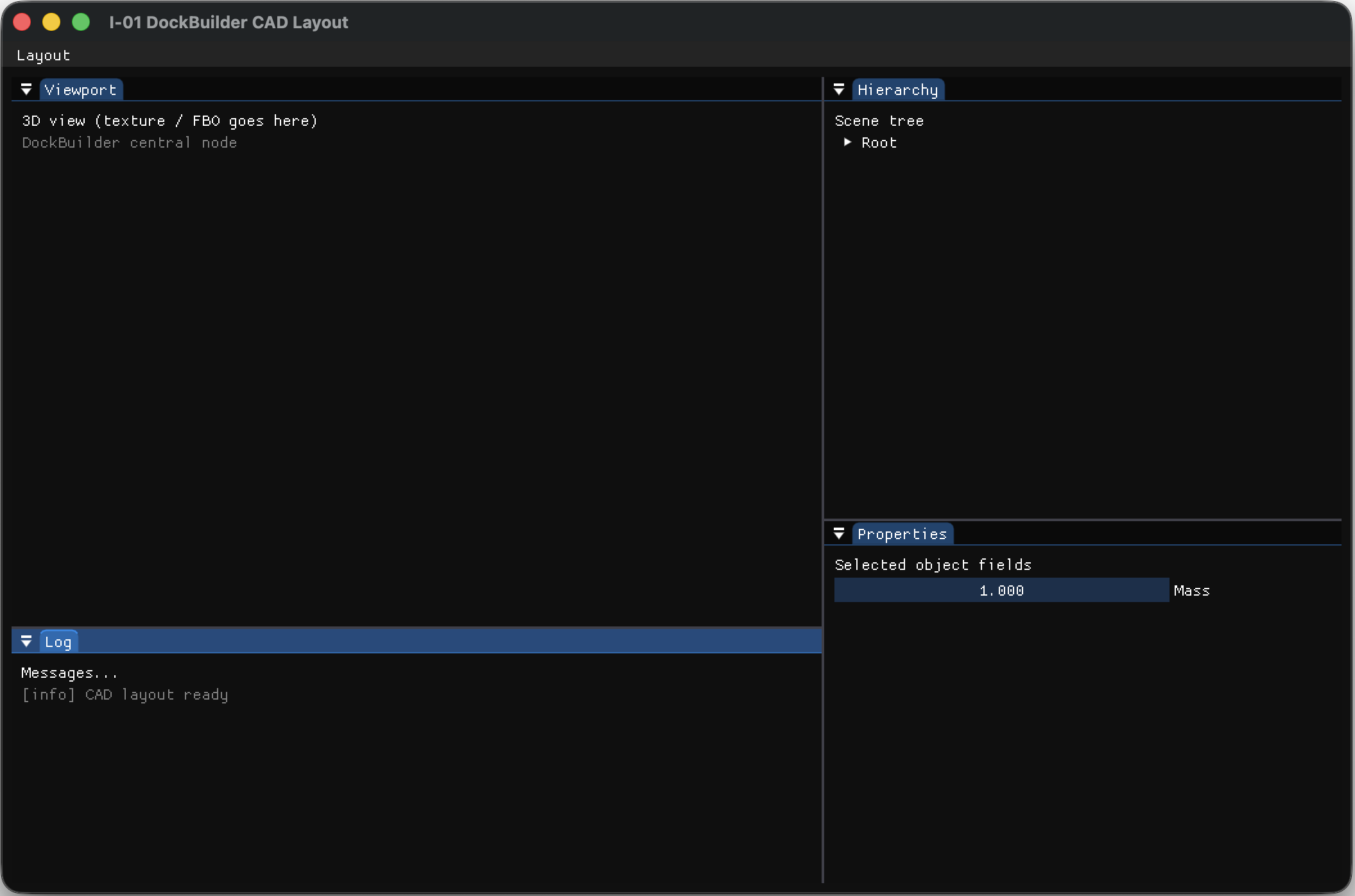
Task: Click the yellow minimize window button
Action: [51, 22]
